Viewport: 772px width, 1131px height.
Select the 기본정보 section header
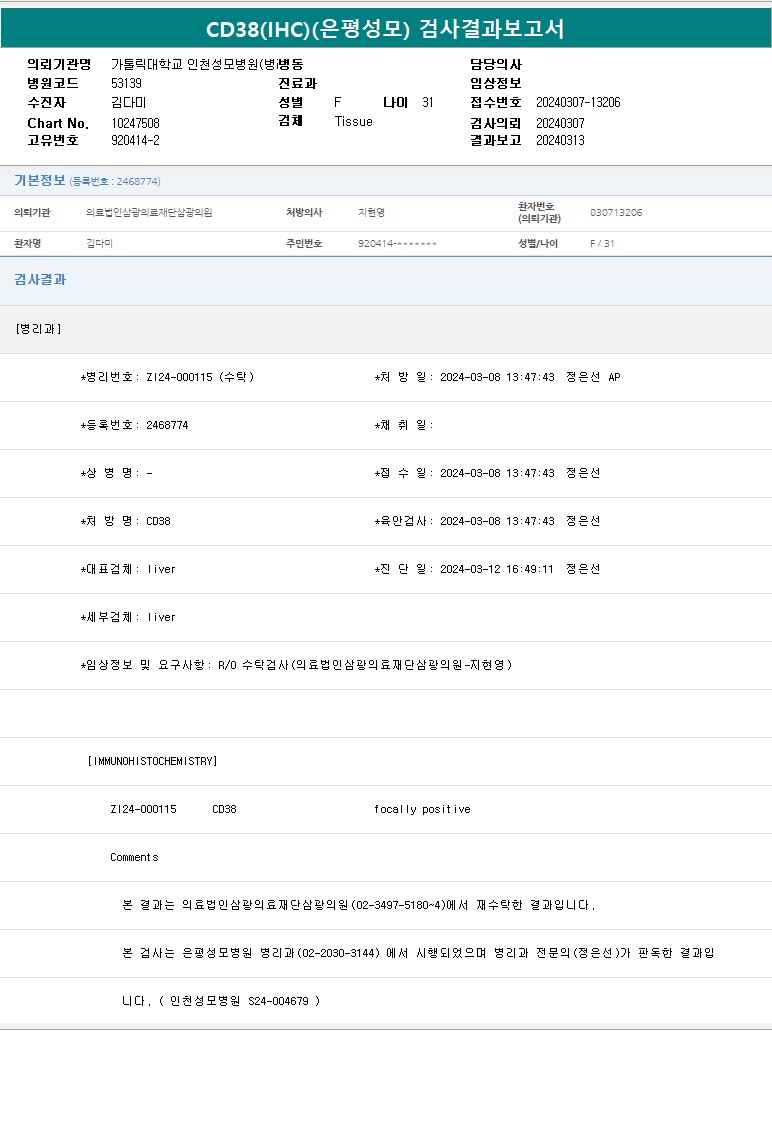40,181
